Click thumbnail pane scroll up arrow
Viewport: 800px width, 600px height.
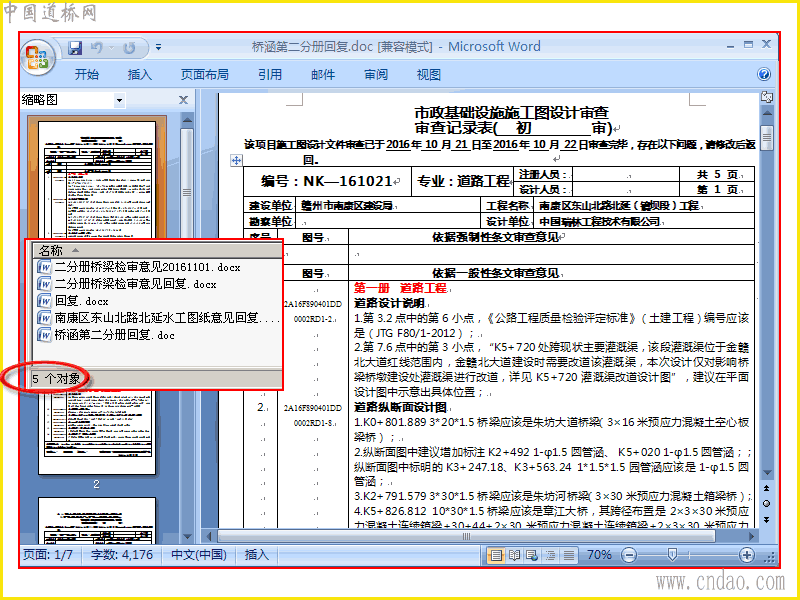coord(187,120)
